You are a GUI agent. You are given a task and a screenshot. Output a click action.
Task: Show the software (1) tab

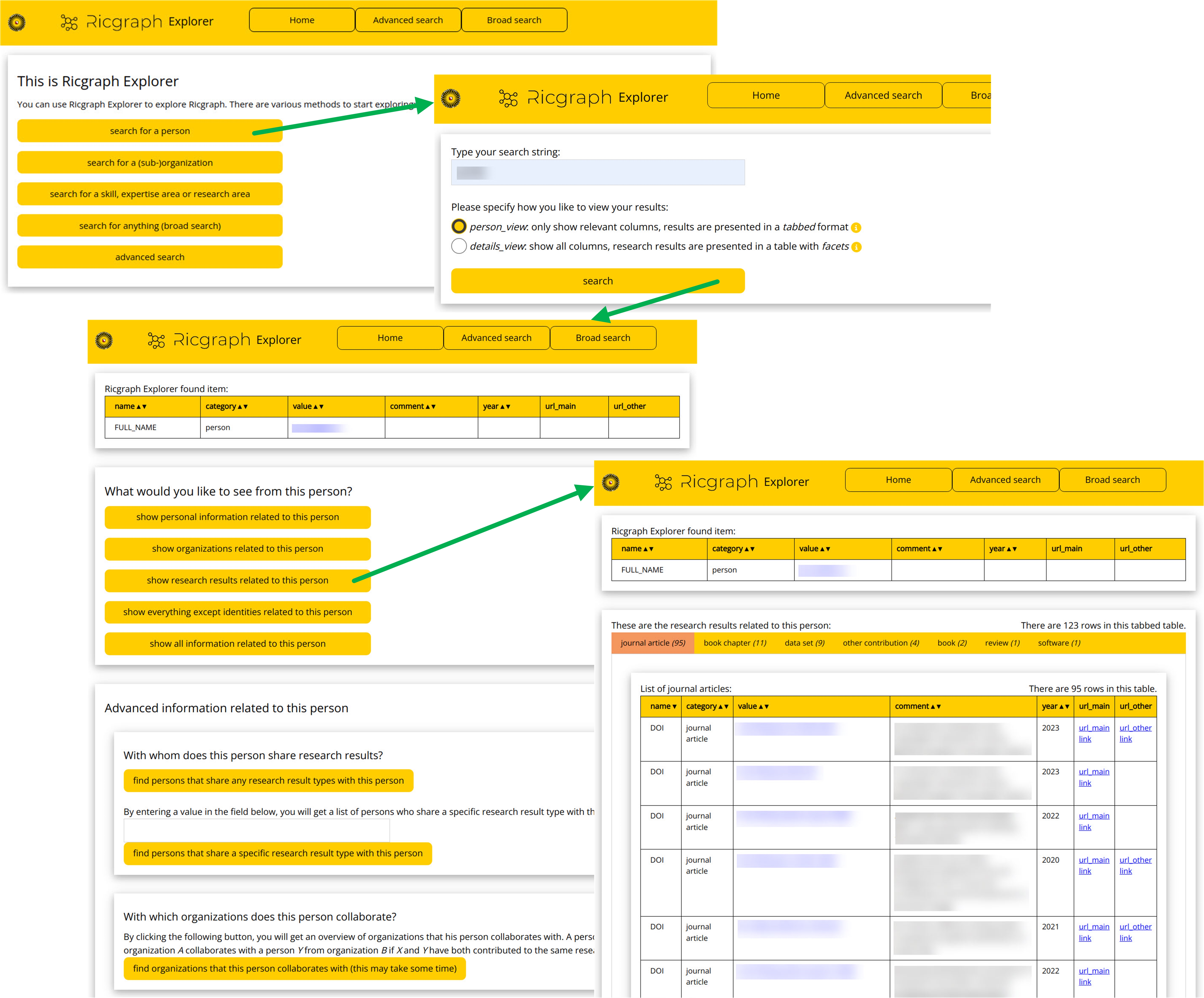1059,643
